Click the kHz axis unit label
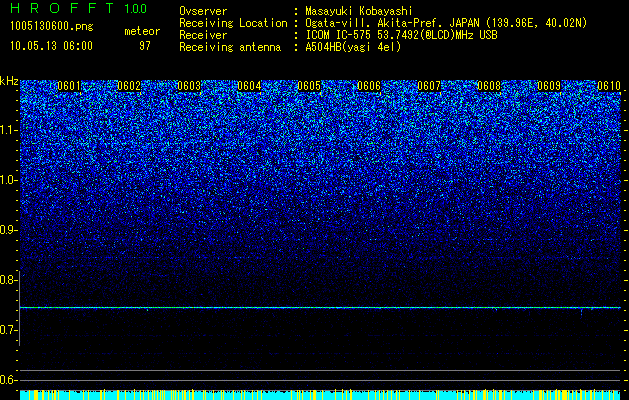 [x=9, y=81]
